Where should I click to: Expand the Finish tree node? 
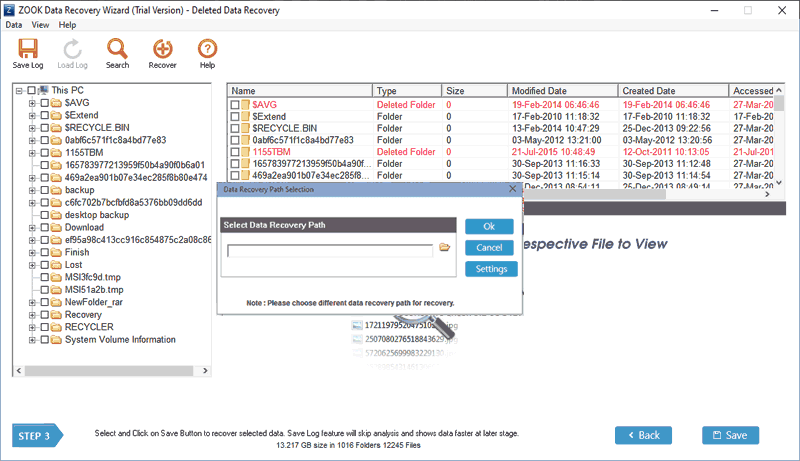click(32, 252)
